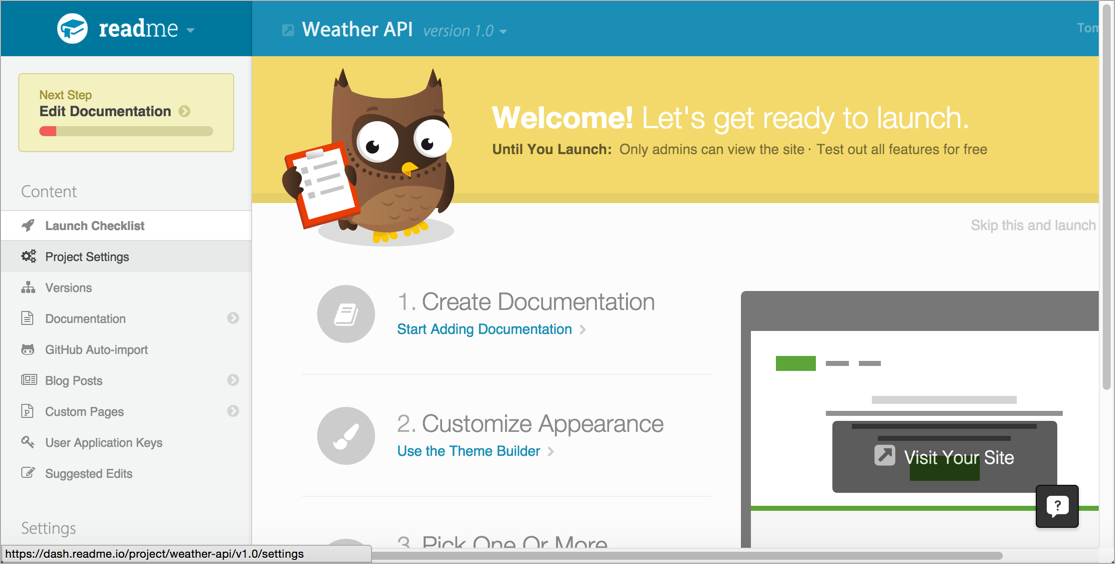Click the Edit Documentation progress bar
The height and width of the screenshot is (564, 1115).
pos(126,131)
